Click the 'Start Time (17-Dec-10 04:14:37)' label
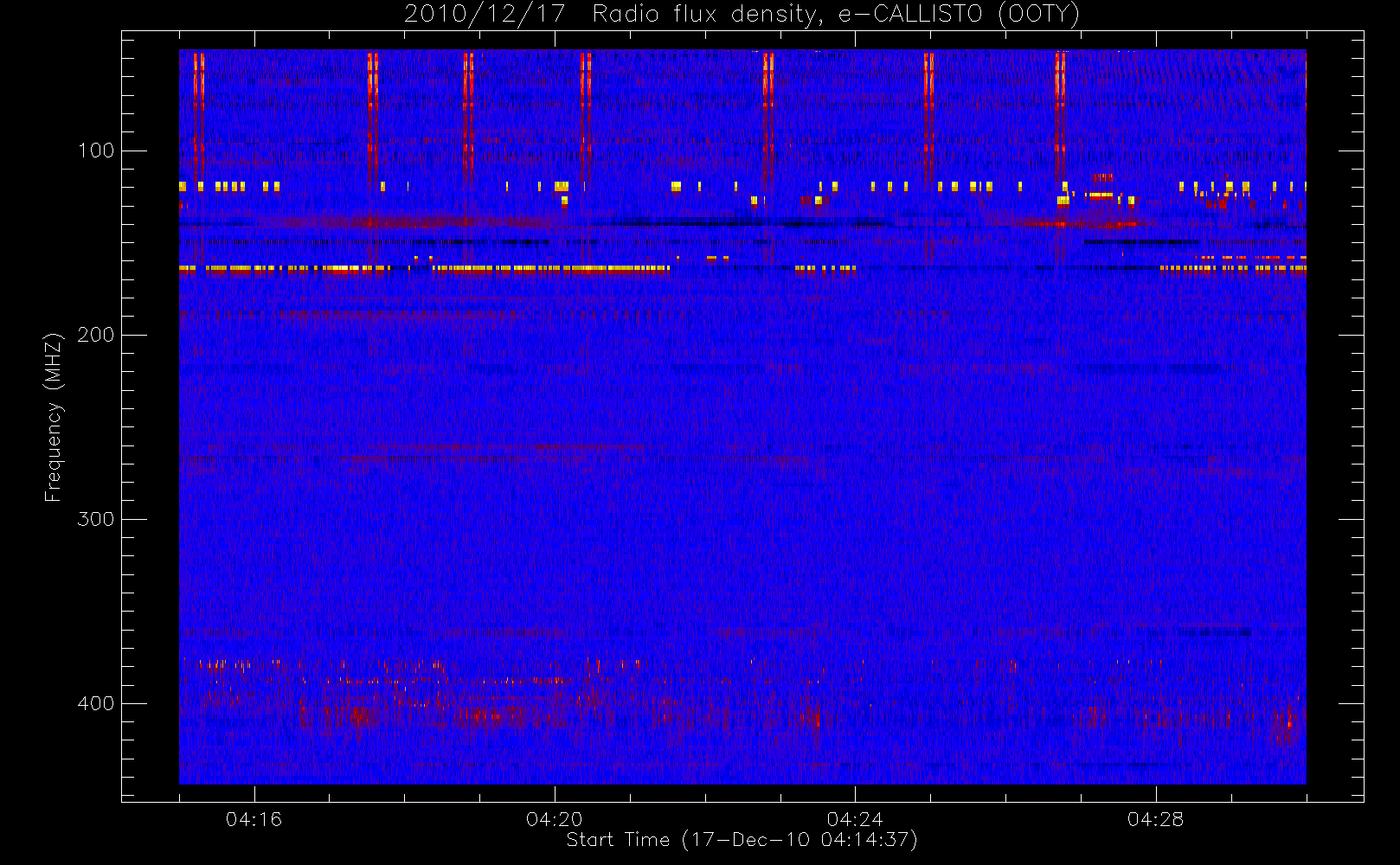This screenshot has height=865, width=1400. point(742,840)
